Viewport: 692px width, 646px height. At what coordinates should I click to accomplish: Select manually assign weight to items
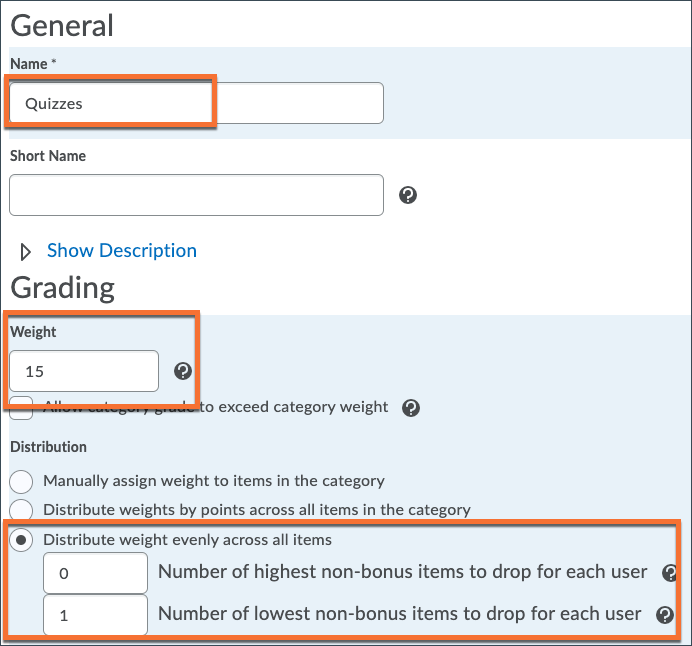tap(21, 481)
